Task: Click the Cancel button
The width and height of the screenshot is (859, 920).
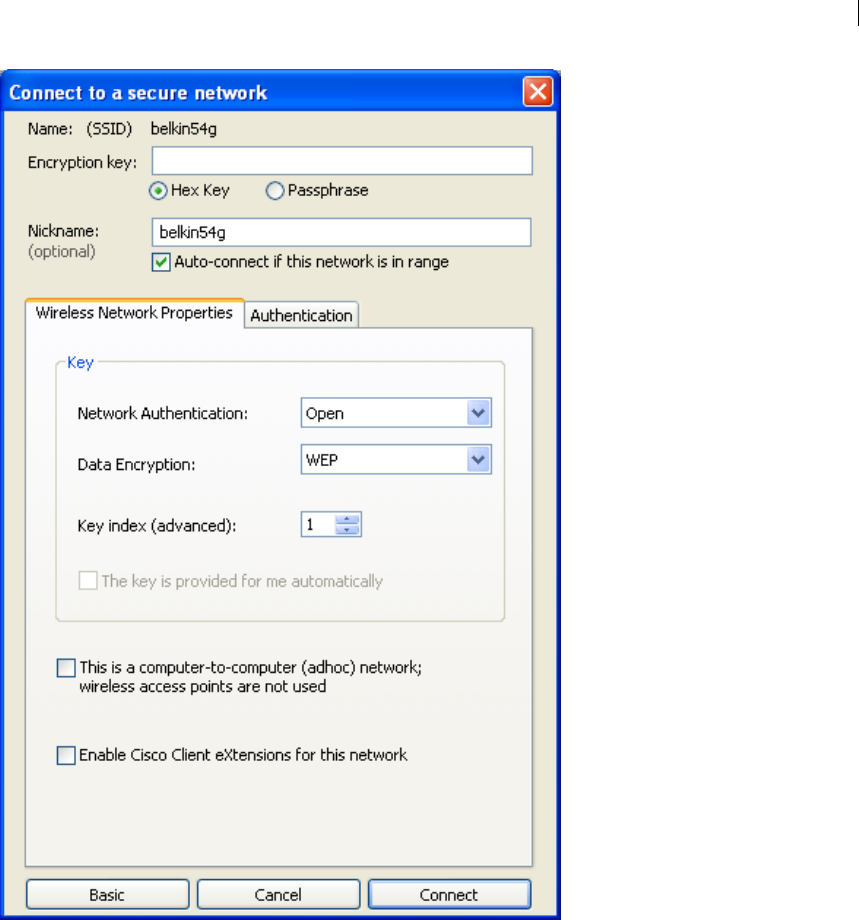Action: click(278, 895)
